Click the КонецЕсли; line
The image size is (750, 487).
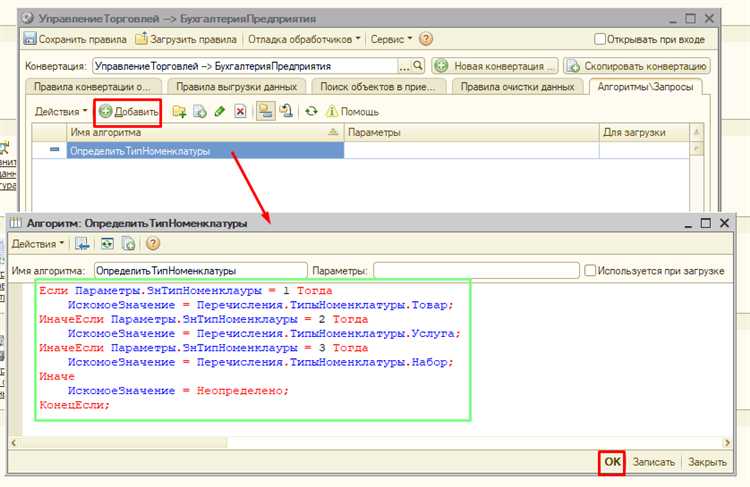click(75, 405)
